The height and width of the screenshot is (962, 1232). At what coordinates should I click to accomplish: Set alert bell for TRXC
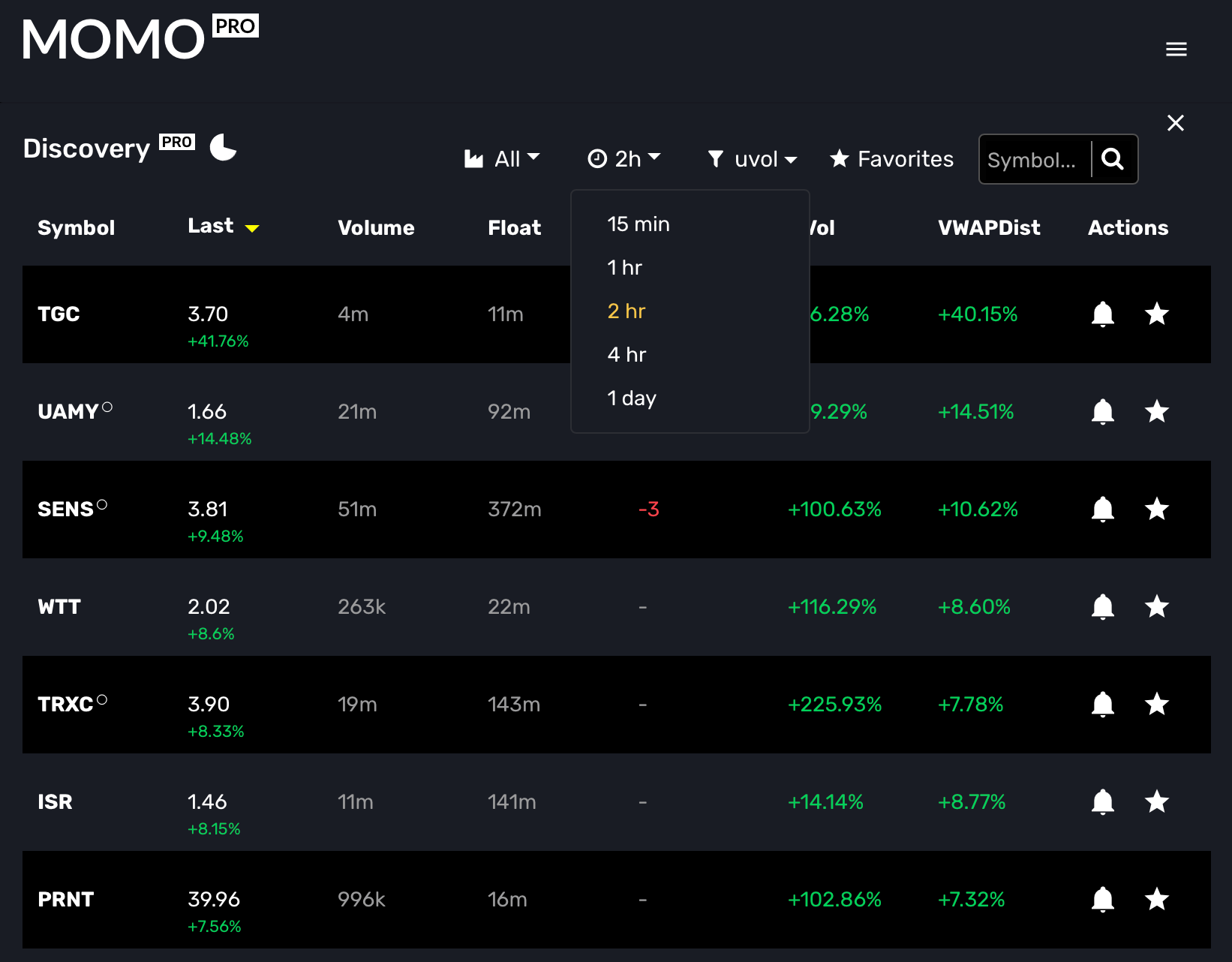(1103, 704)
